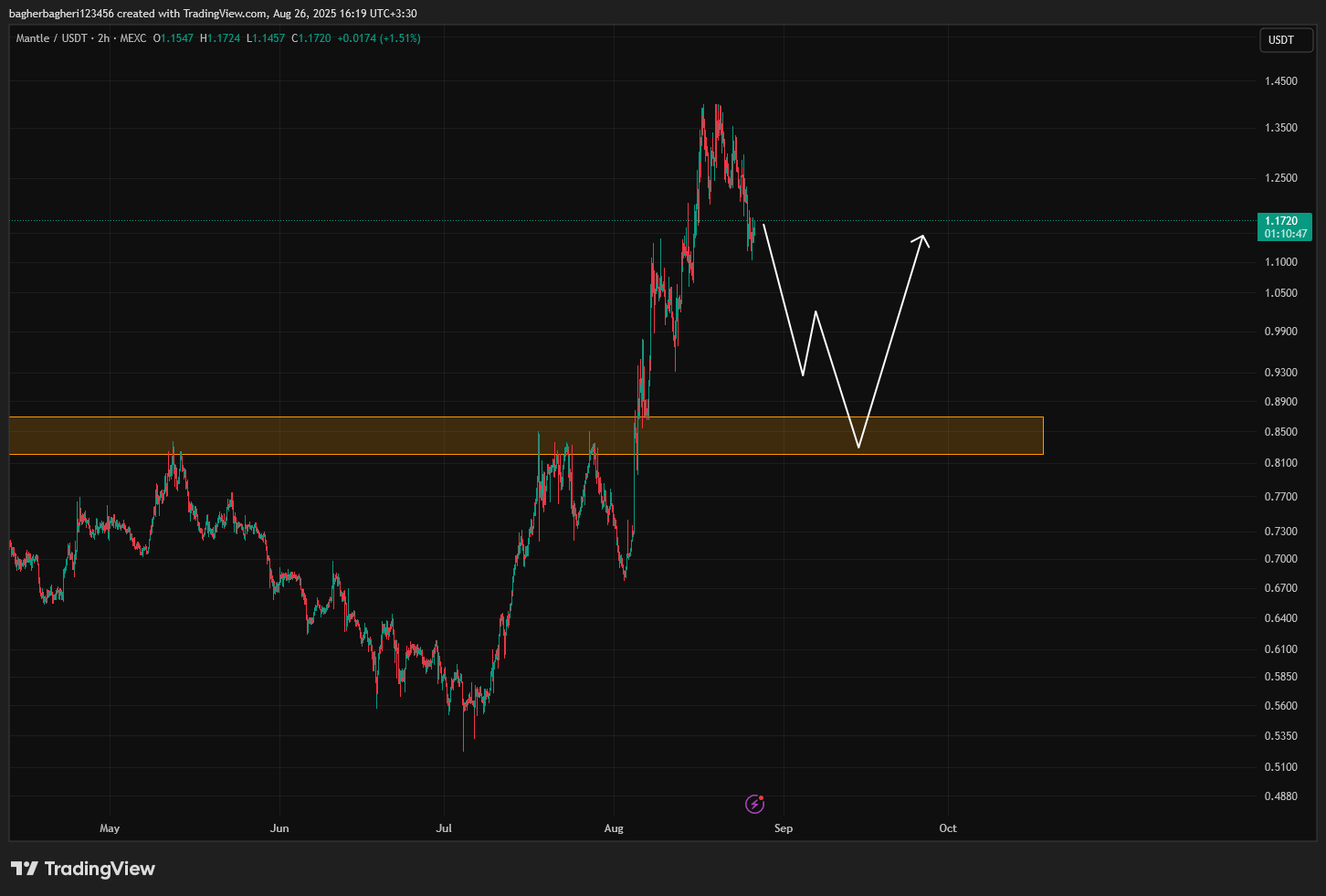Click the Oct label on time axis
This screenshot has width=1326, height=896.
(x=948, y=828)
